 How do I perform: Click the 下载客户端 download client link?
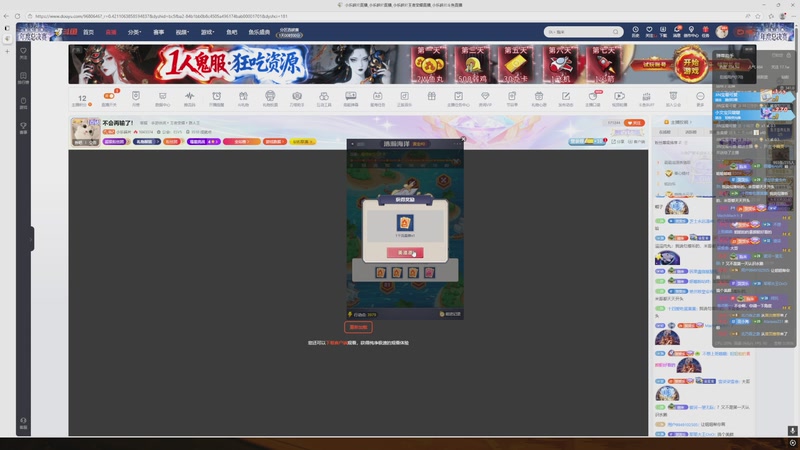(337, 343)
